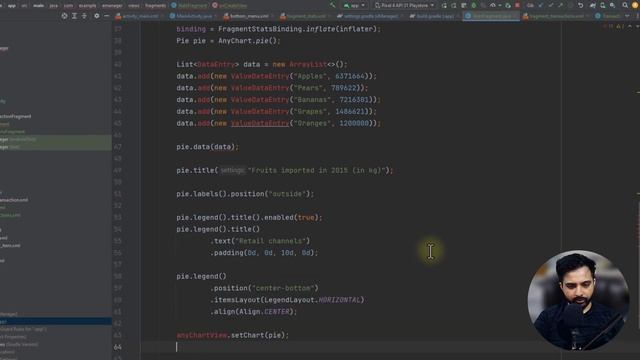Open the Project panel gear options

tap(97, 16)
